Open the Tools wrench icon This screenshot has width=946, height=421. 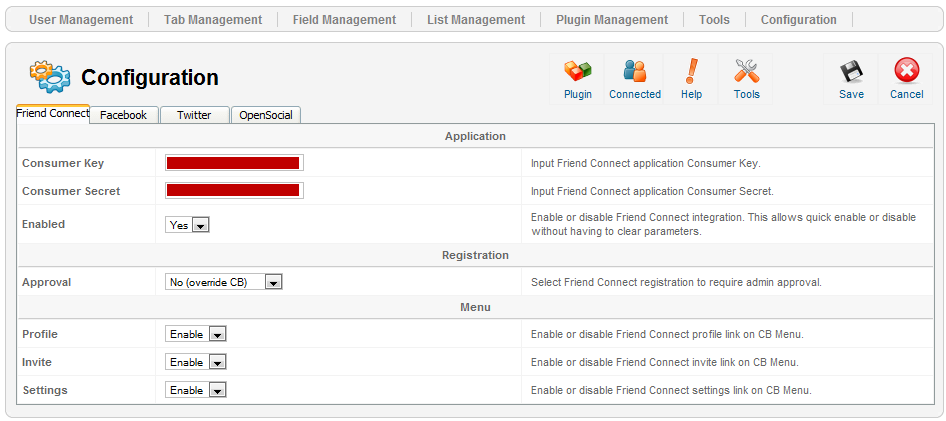(746, 72)
